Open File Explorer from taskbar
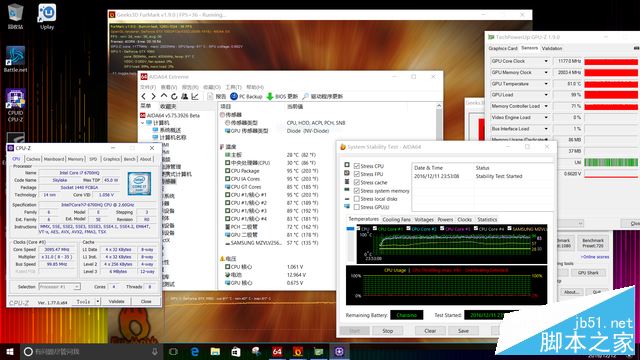640x360 pixels. (215, 351)
